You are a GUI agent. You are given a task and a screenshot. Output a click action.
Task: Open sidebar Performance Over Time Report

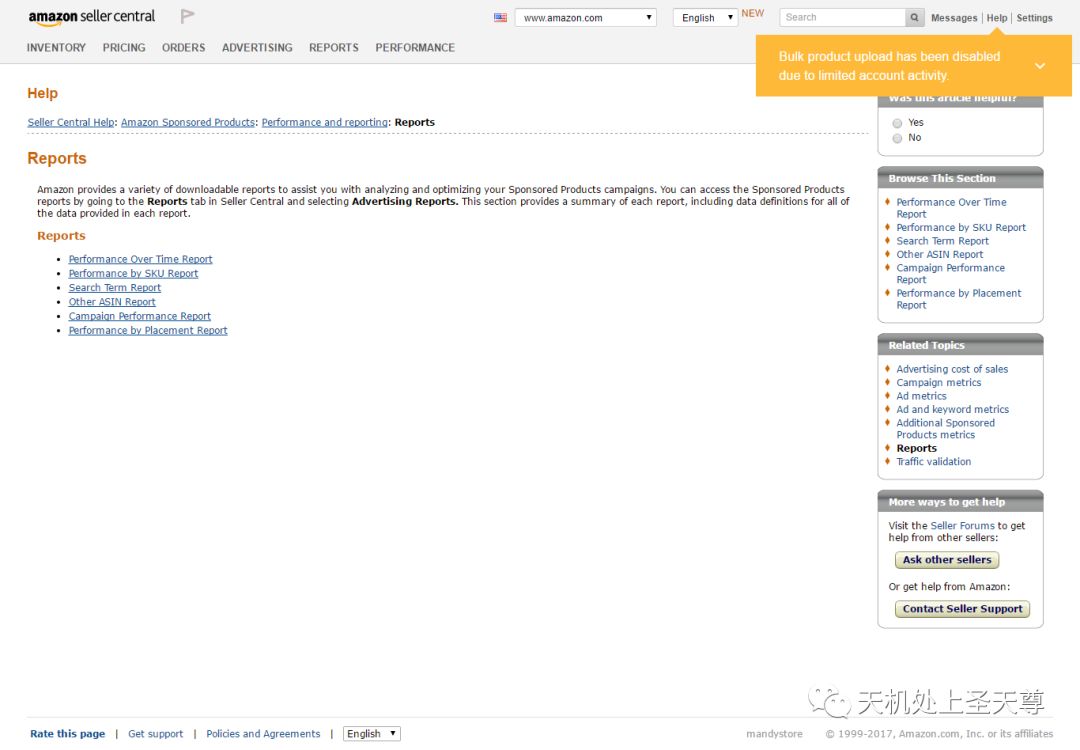(951, 208)
